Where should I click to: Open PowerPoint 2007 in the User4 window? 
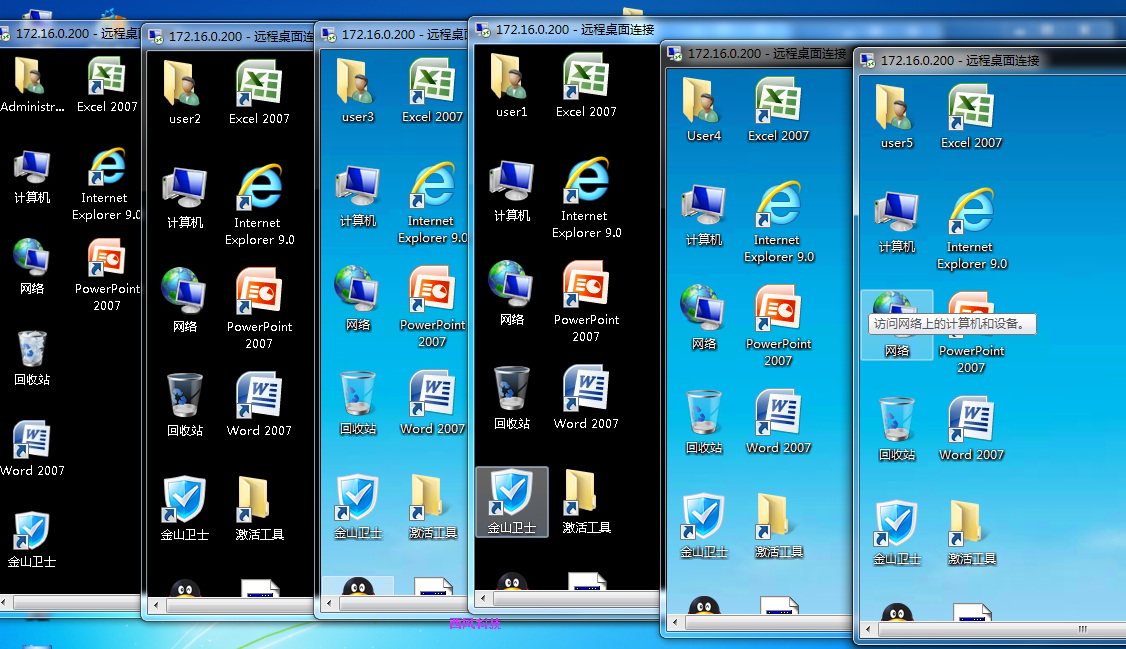tap(778, 326)
